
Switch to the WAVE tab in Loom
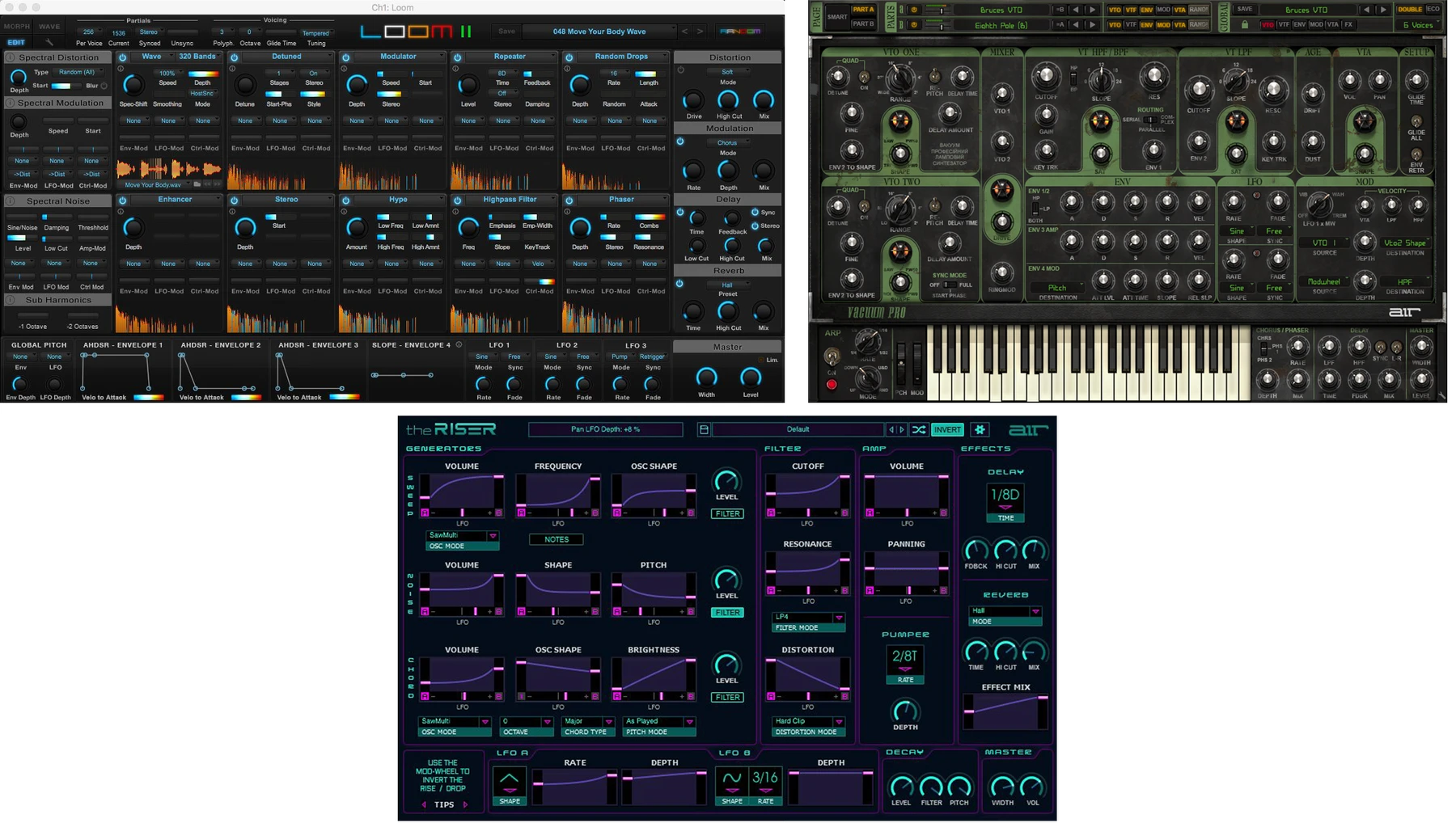(x=49, y=26)
